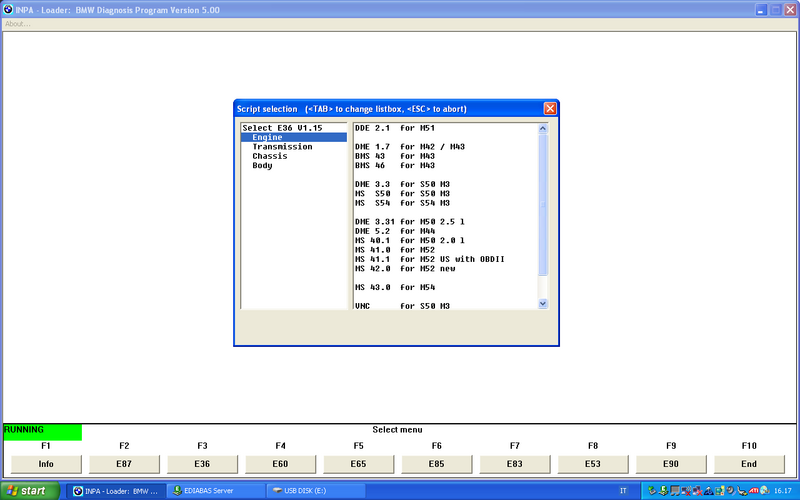Switch to USB DISK (E:) taskbar item
The height and width of the screenshot is (500, 800).
pos(316,491)
